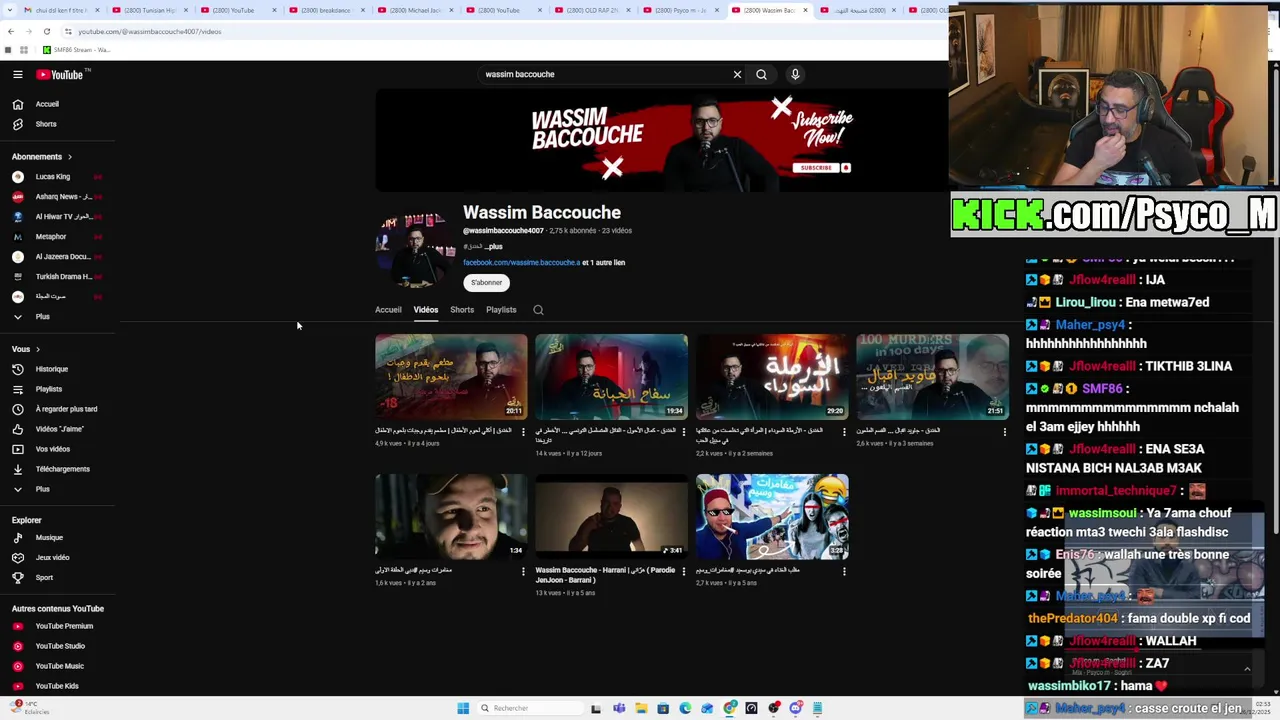The width and height of the screenshot is (1280, 720).
Task: Switch to channel Accueil tab
Action: click(x=388, y=310)
